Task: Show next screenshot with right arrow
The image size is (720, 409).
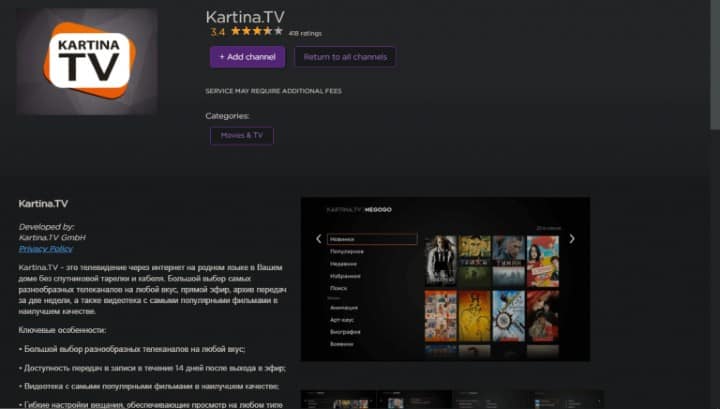Action: click(572, 239)
